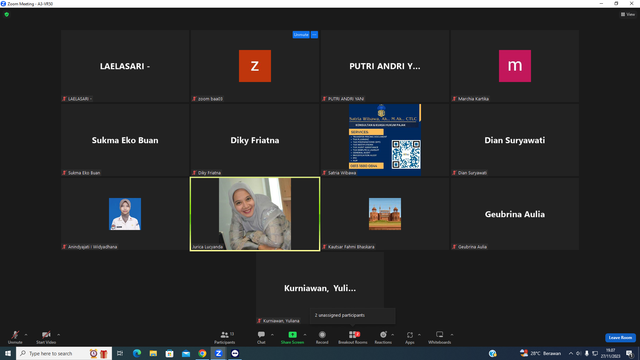Click the Get Help icon in the tray
The image size is (640, 360).
pyautogui.click(x=493, y=353)
